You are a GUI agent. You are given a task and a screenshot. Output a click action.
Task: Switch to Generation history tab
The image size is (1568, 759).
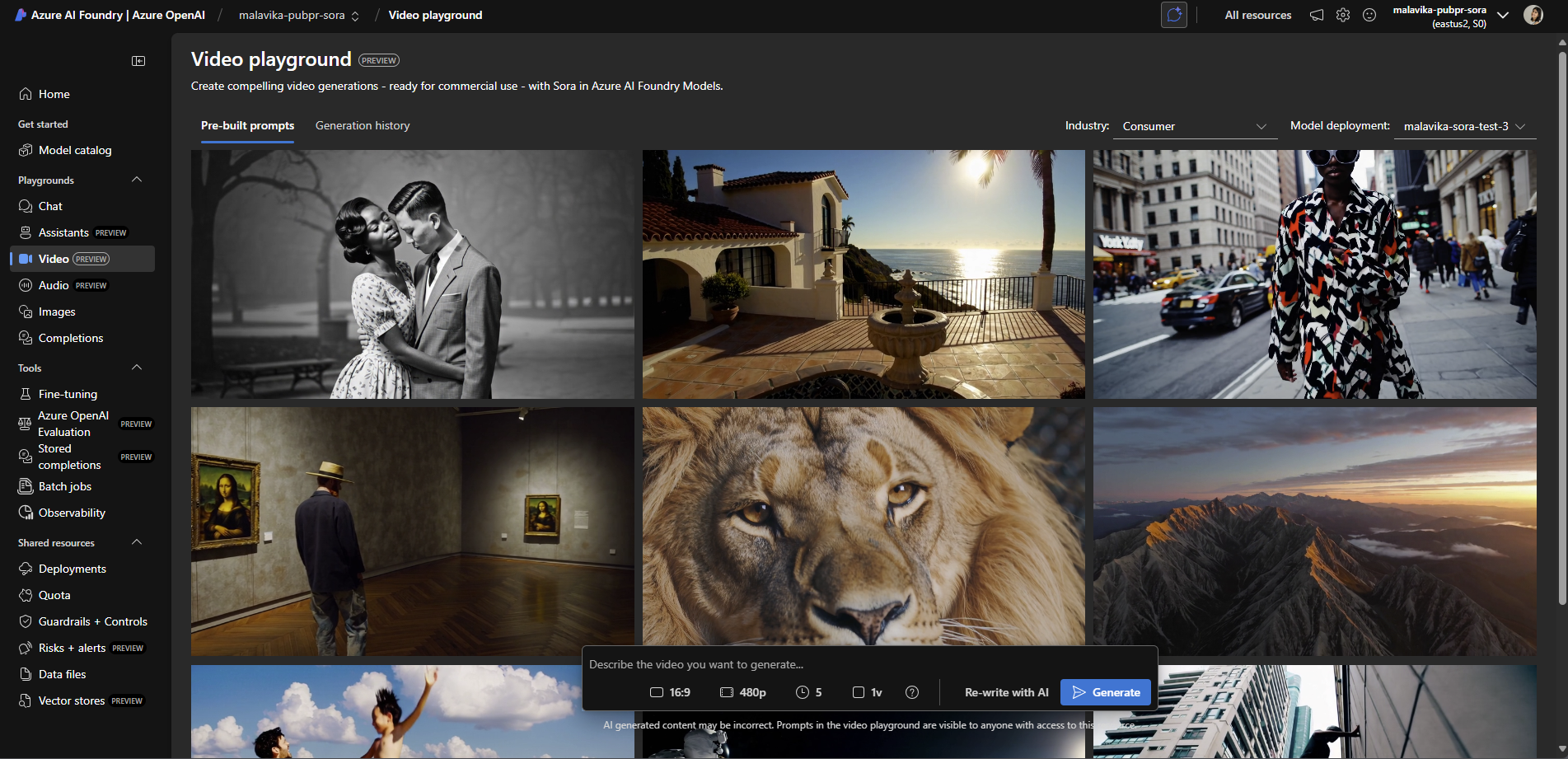pos(363,125)
